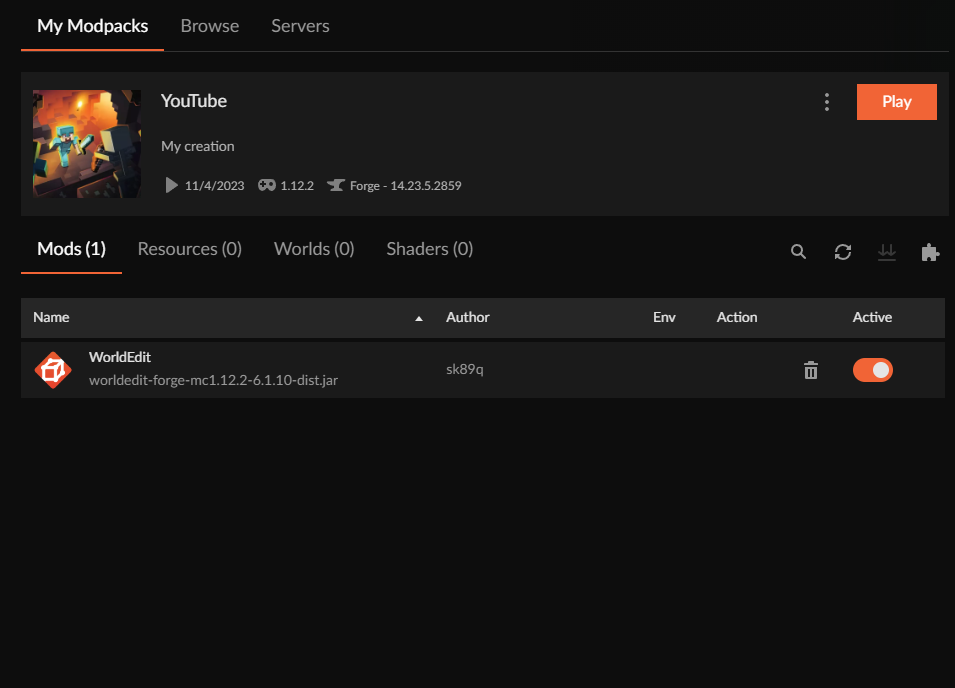The width and height of the screenshot is (955, 688).
Task: Click the Action column header
Action: [x=736, y=317]
